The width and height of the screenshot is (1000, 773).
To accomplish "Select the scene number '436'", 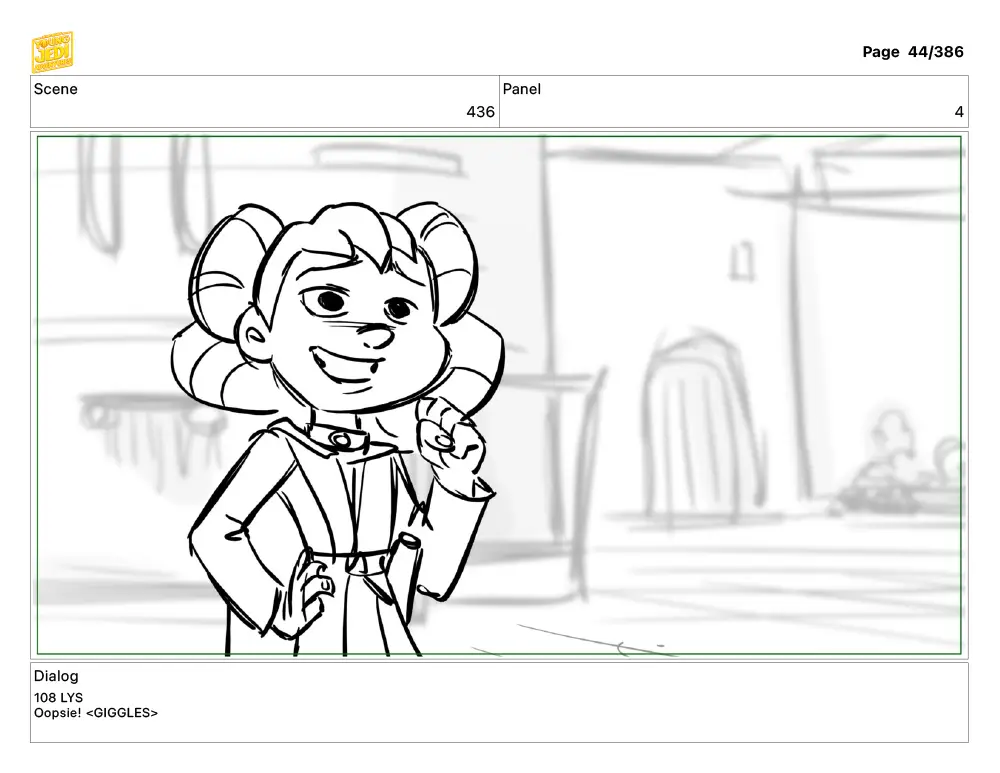I will point(480,112).
